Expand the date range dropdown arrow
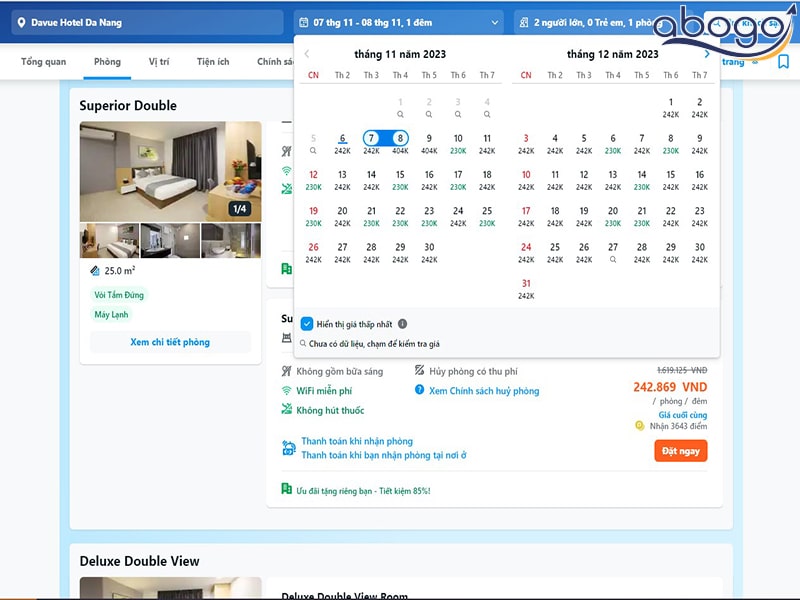Viewport: 800px width, 600px height. pyautogui.click(x=494, y=22)
